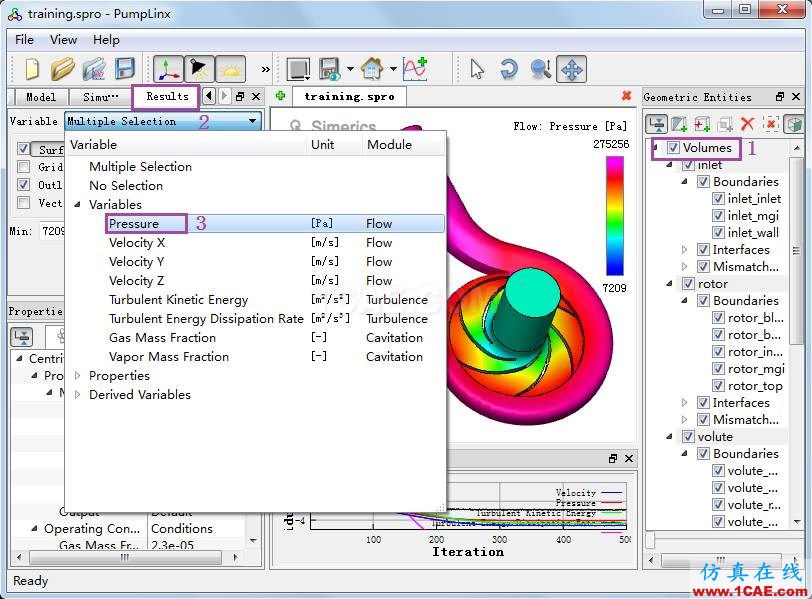812x599 pixels.
Task: Select the arrow pointer tool
Action: [x=477, y=69]
